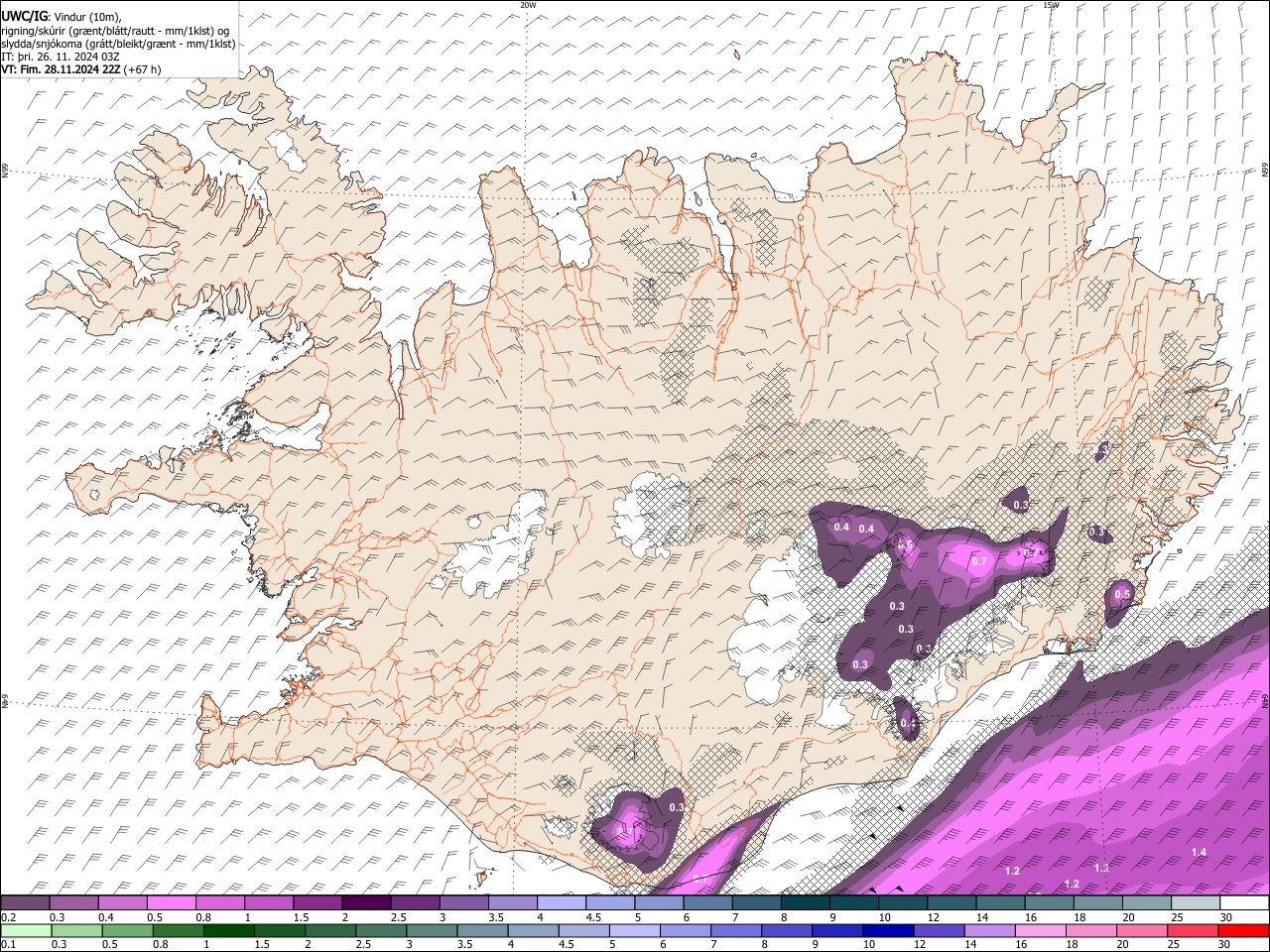Viewport: 1270px width, 952px height.
Task: Click the pink bottom legend swatch labeled 18
Action: [x=1091, y=930]
